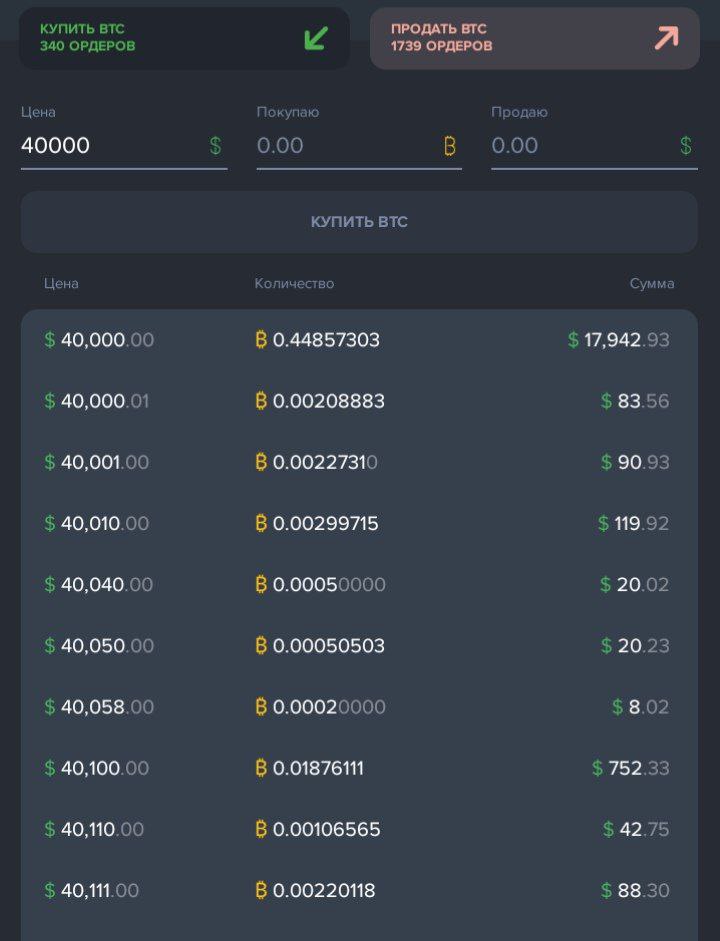The image size is (720, 941).
Task: Click the dollar icon in Цена field
Action: pyautogui.click(x=215, y=145)
